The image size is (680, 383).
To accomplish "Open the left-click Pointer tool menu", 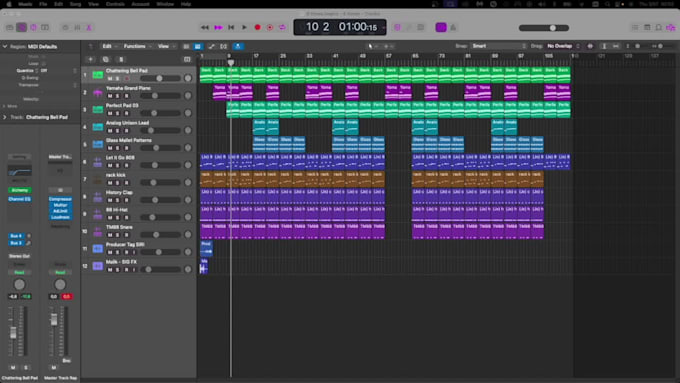I will pyautogui.click(x=372, y=46).
